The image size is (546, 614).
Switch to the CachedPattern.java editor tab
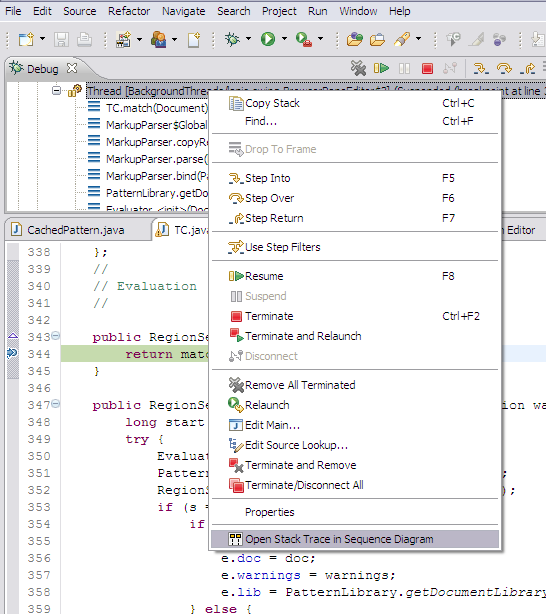click(x=76, y=230)
